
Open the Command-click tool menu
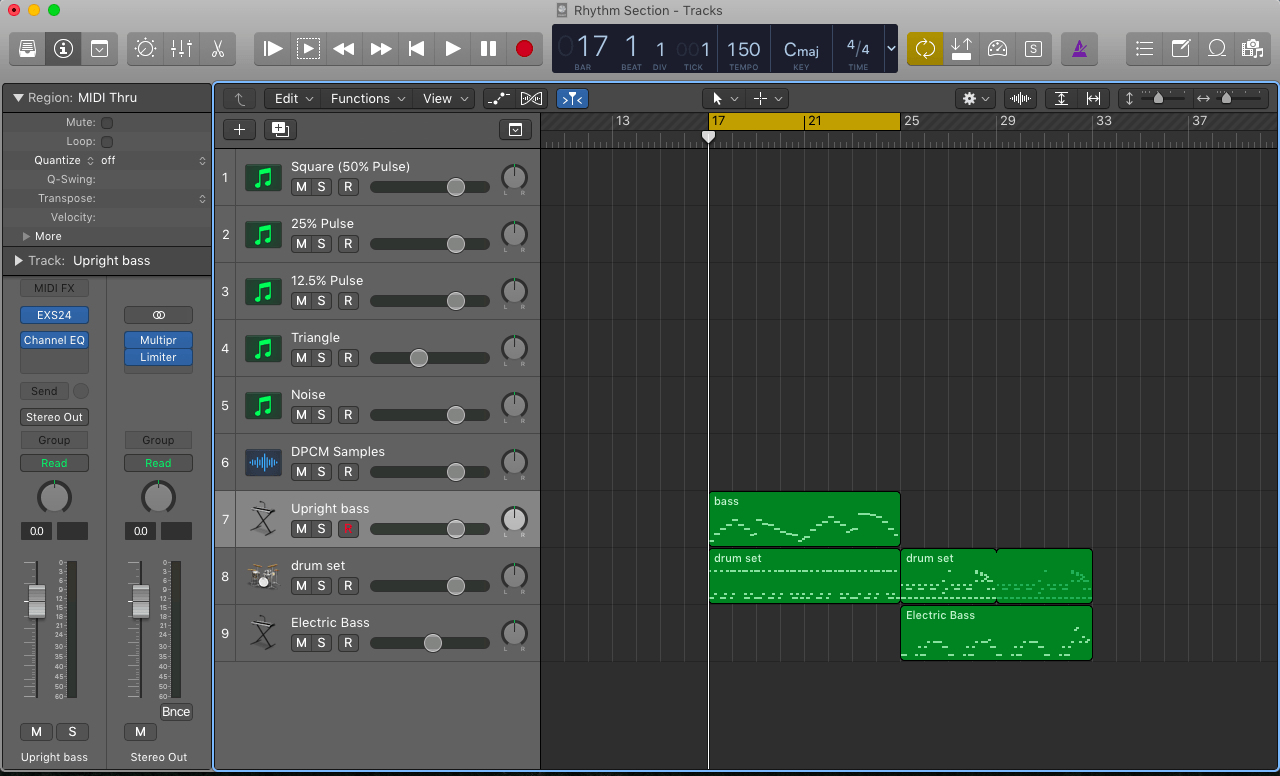pyautogui.click(x=767, y=98)
